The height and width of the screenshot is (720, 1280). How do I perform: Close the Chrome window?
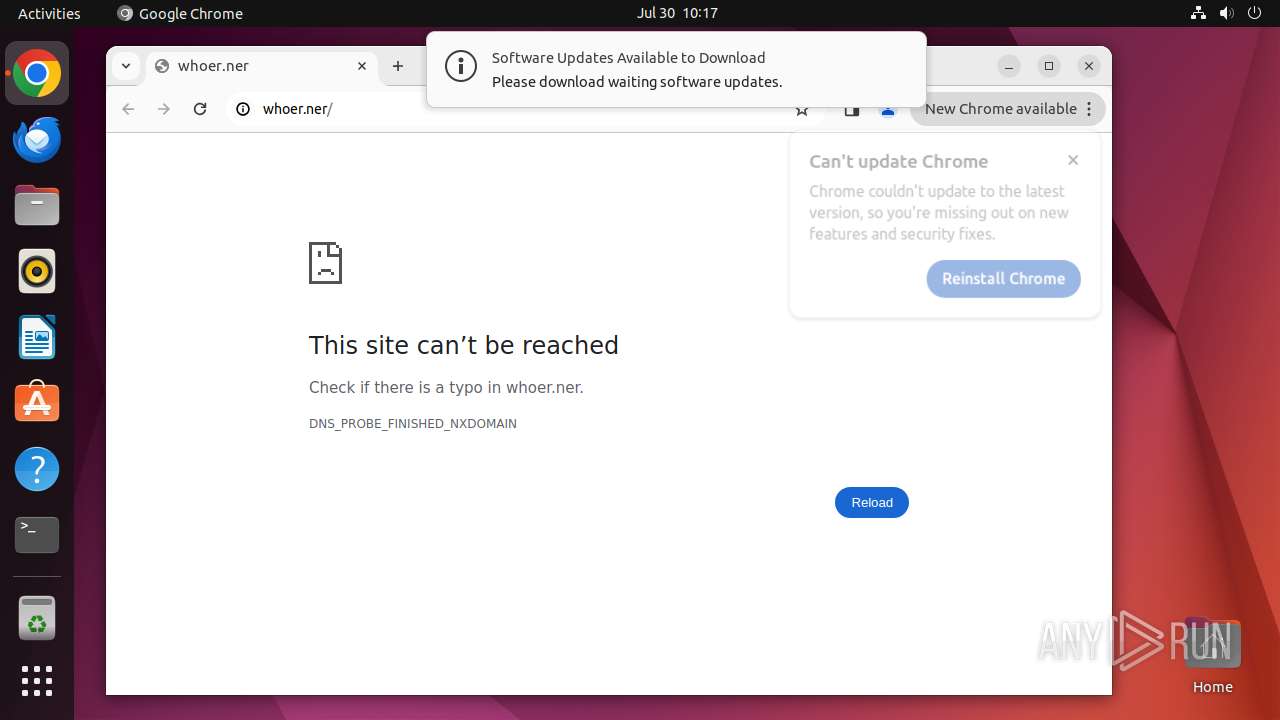[x=1089, y=66]
